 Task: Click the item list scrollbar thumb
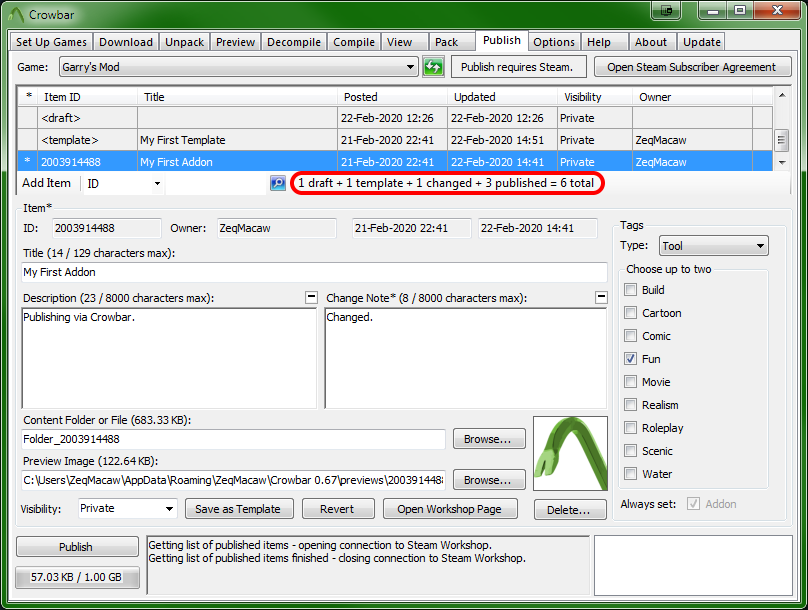pyautogui.click(x=782, y=139)
